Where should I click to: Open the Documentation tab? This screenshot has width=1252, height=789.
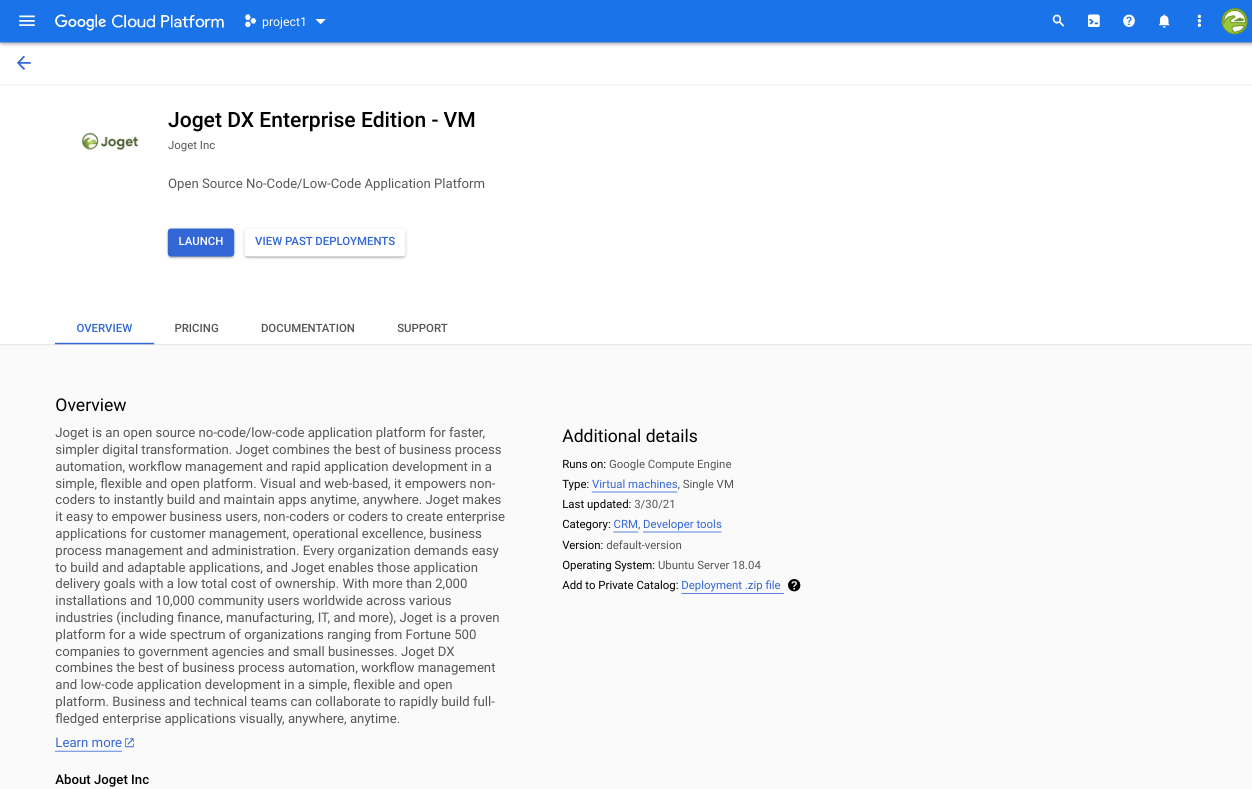[x=307, y=328]
